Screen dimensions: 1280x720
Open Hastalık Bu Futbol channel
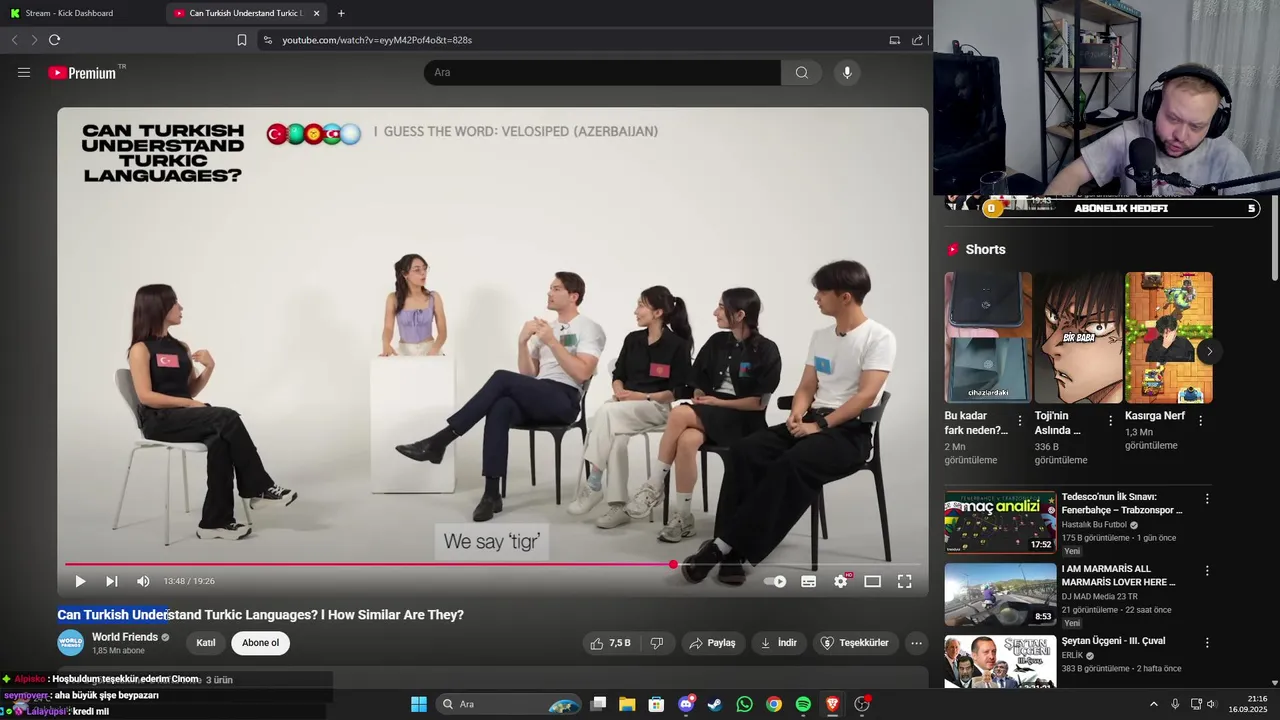point(1094,524)
